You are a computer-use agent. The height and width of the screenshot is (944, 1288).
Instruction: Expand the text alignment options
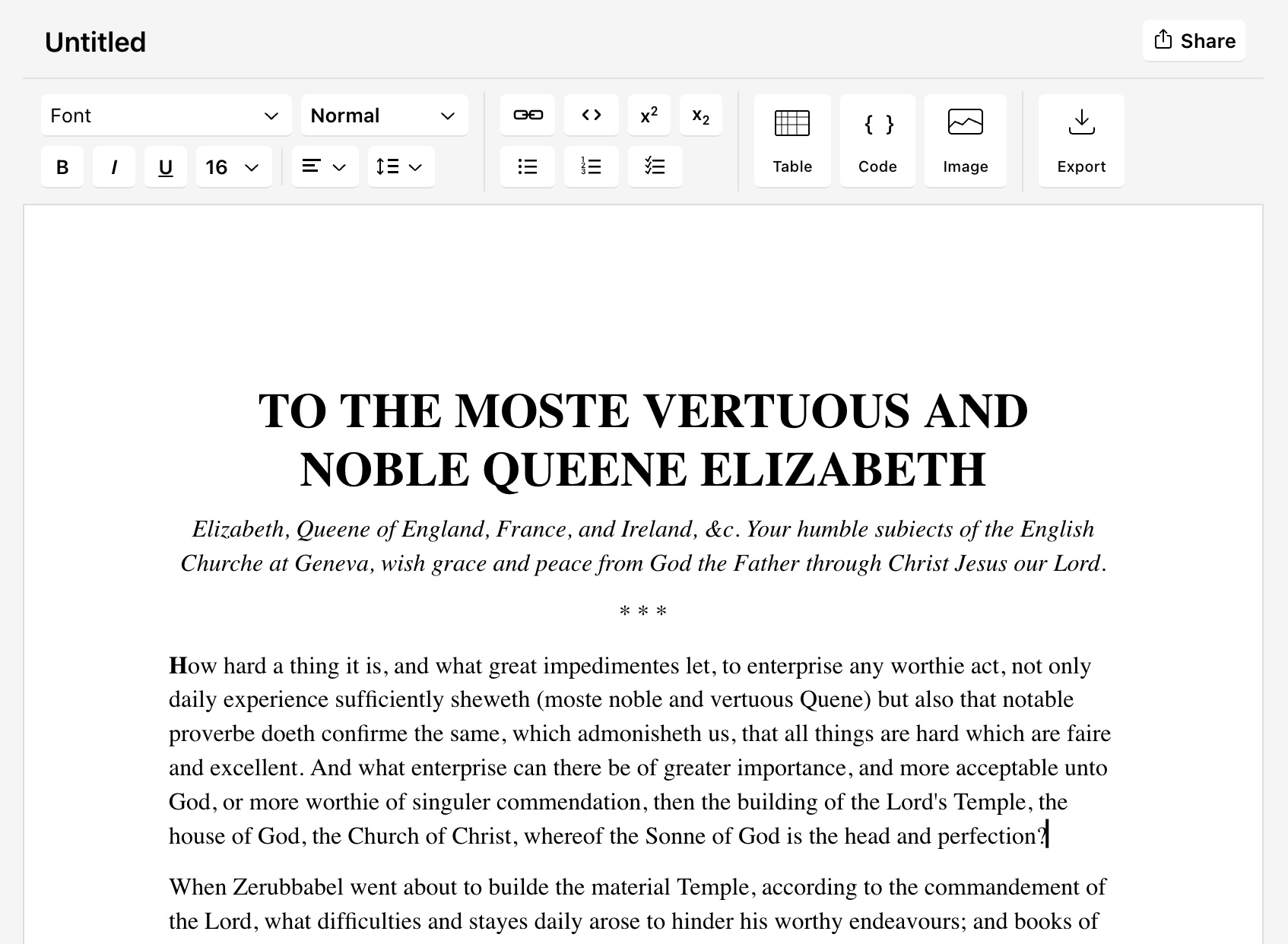[x=325, y=167]
